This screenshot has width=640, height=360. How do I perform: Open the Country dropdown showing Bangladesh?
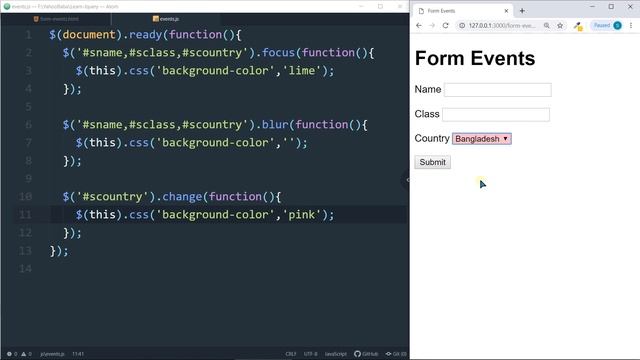482,139
